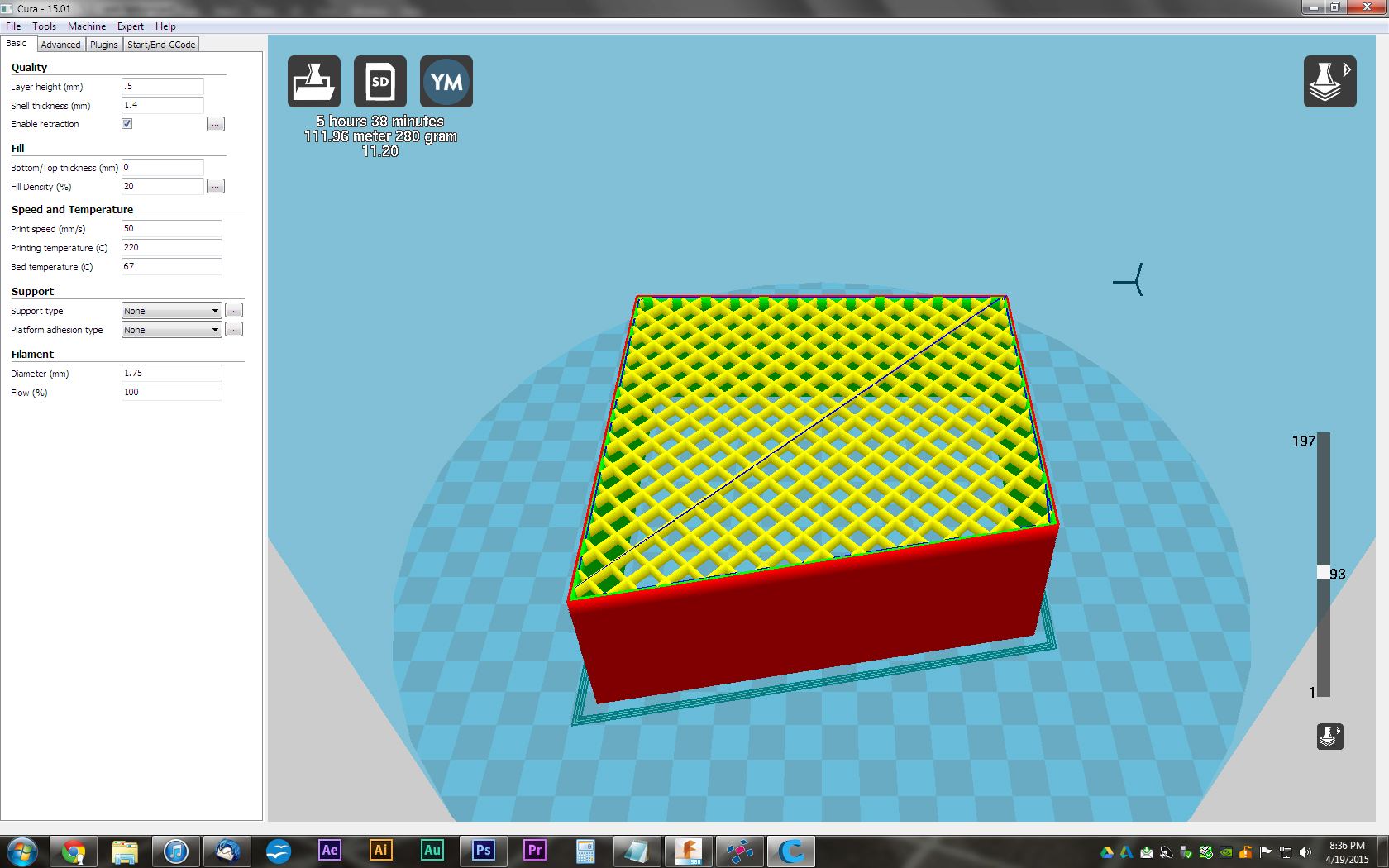Click the Layer height input field
This screenshot has height=868, width=1389.
tap(162, 87)
